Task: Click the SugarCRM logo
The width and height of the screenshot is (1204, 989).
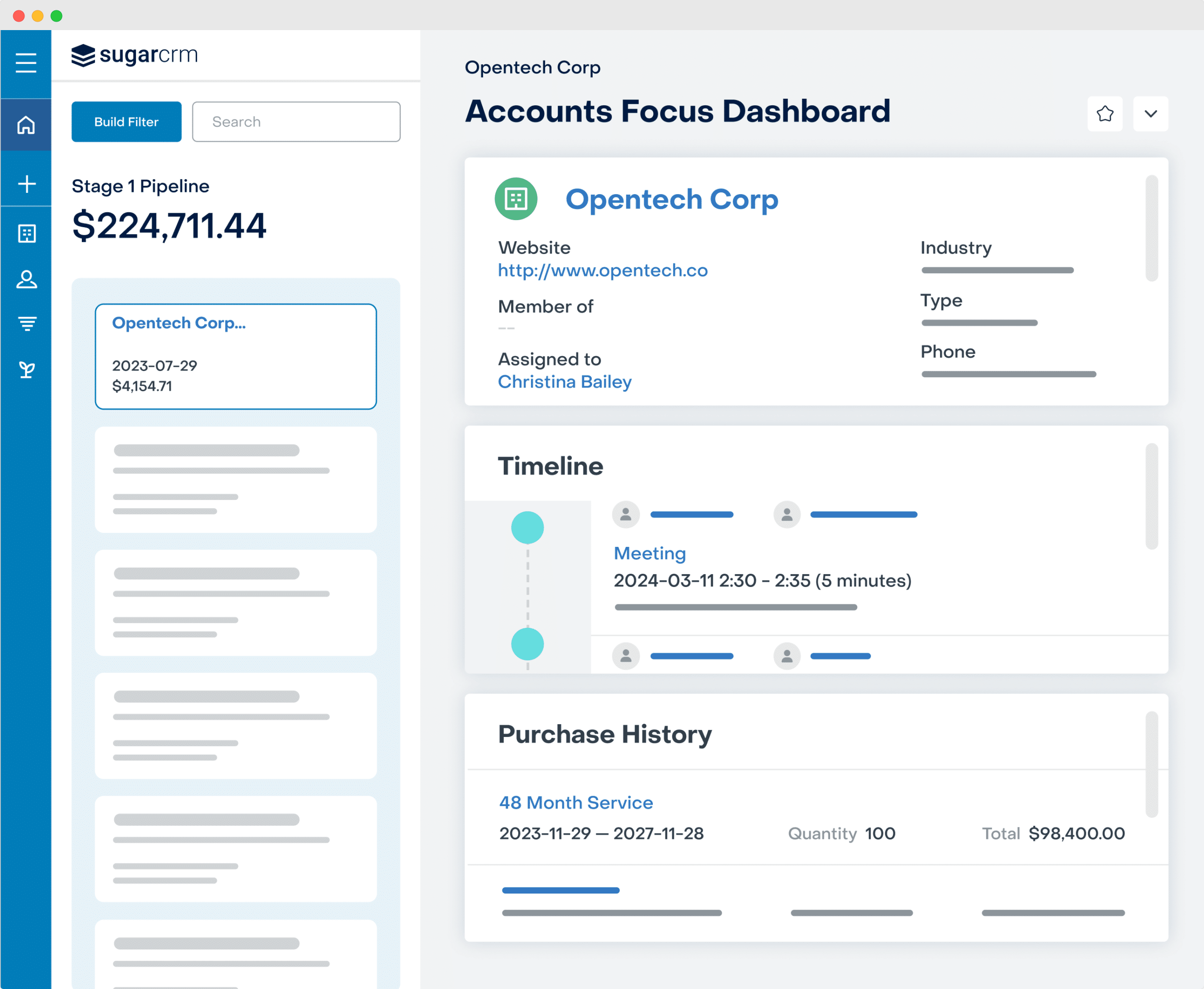Action: tap(135, 55)
